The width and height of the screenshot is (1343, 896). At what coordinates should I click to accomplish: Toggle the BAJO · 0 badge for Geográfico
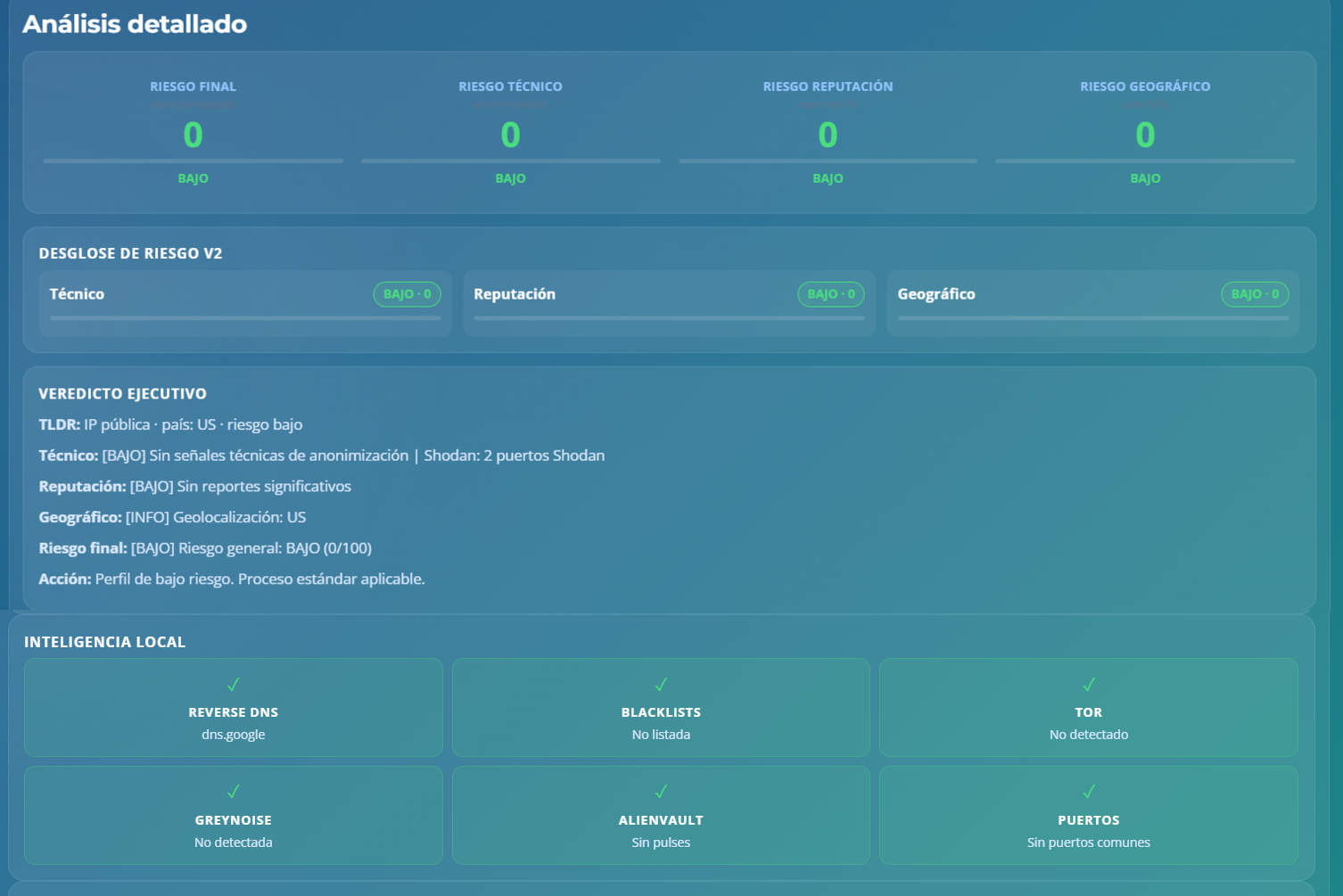1255,294
